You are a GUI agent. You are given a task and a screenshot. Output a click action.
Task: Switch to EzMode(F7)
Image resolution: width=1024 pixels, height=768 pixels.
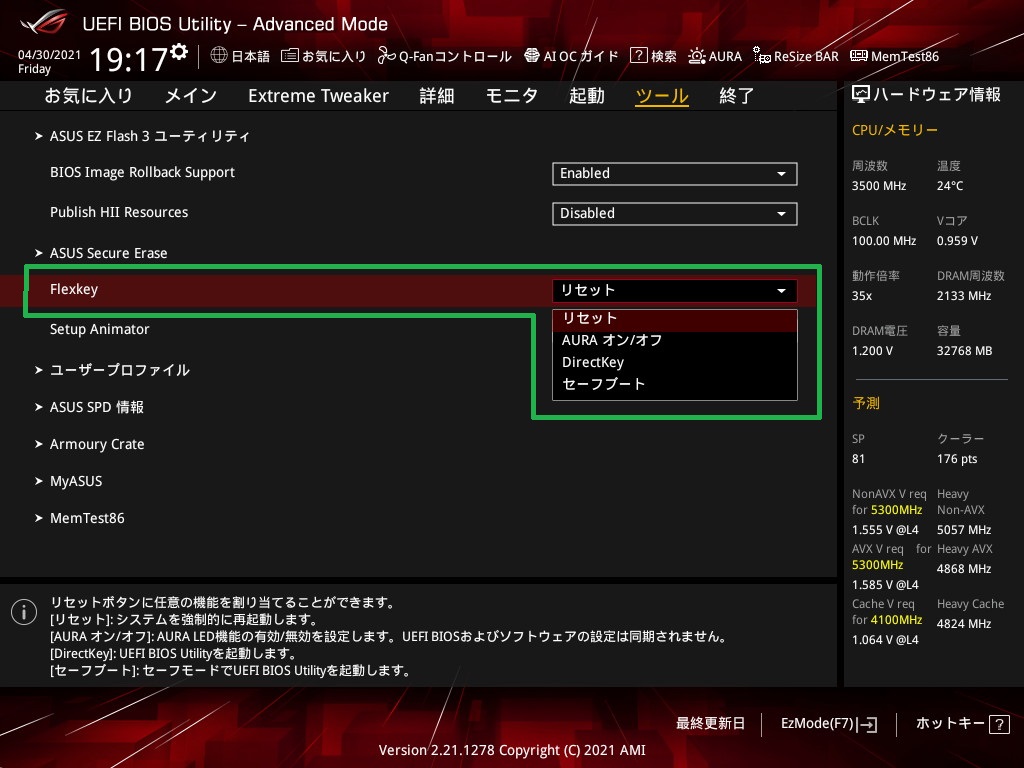pos(829,724)
